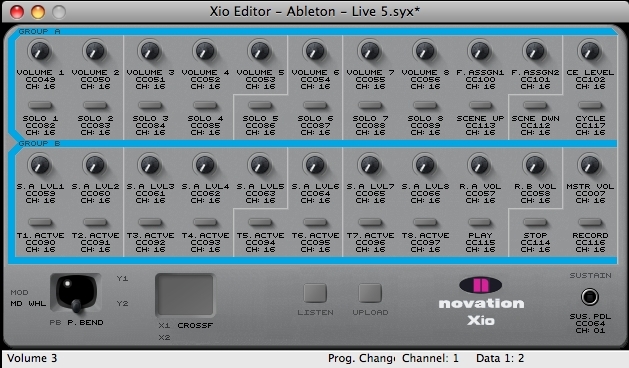Click the SCENE UP button
This screenshot has width=629, height=368.
(x=480, y=106)
